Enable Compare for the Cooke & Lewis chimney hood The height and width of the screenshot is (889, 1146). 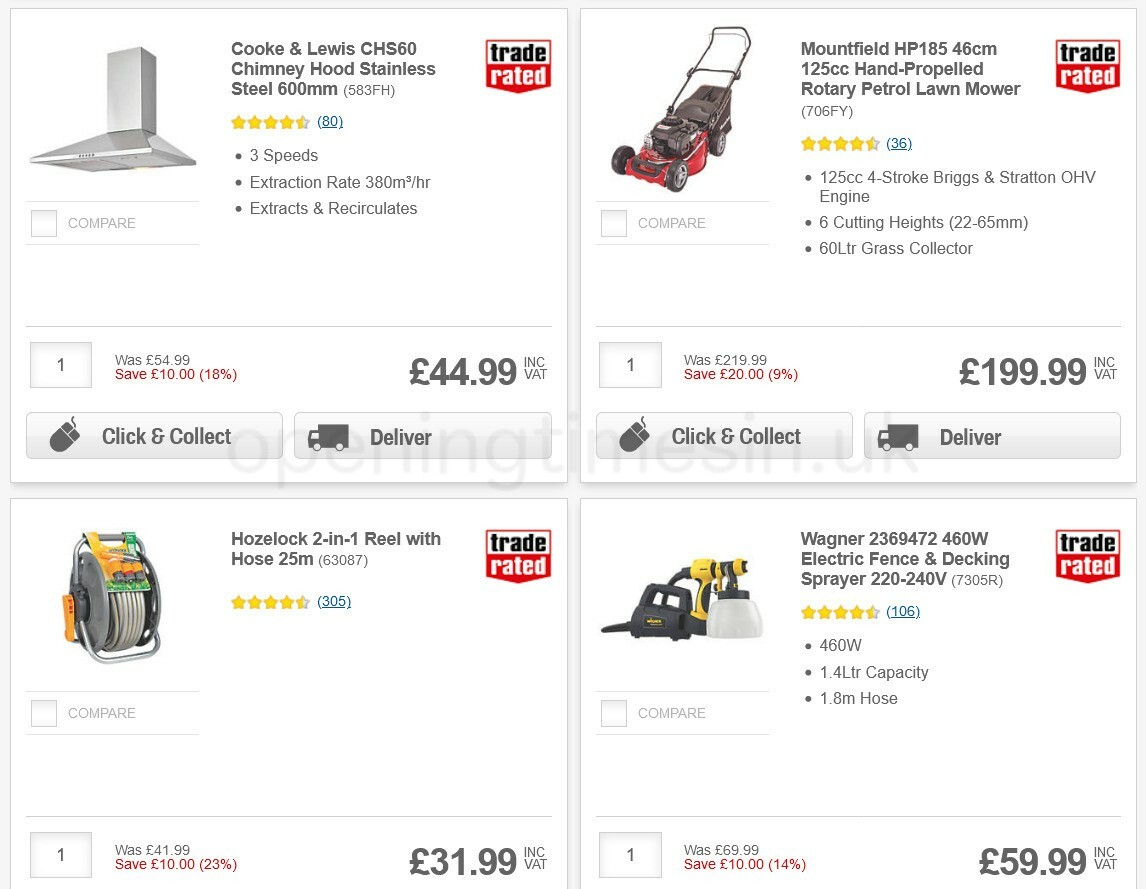pos(44,223)
